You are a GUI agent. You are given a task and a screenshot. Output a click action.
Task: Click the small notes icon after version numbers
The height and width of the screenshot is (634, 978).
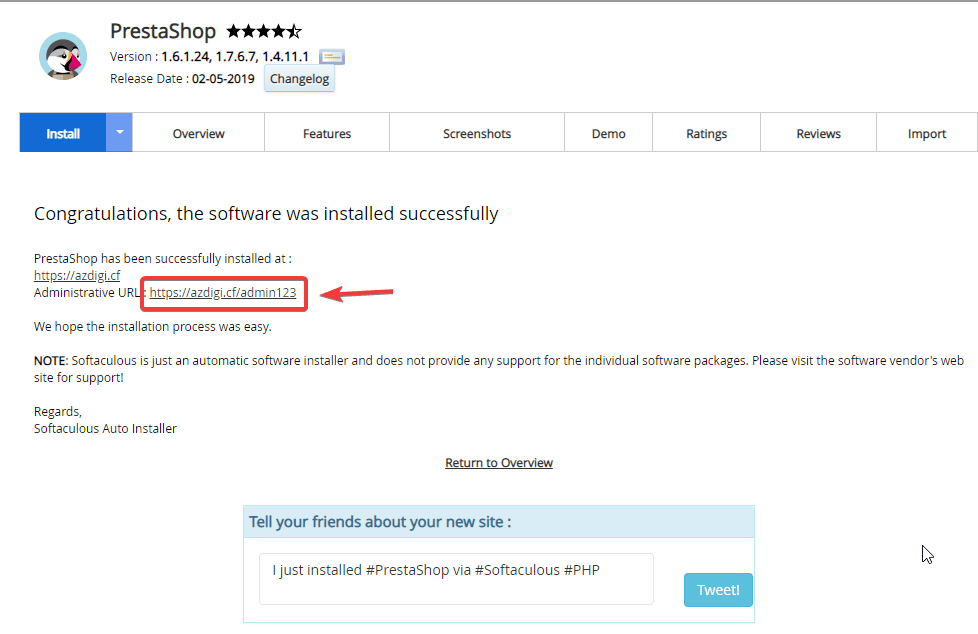click(332, 57)
